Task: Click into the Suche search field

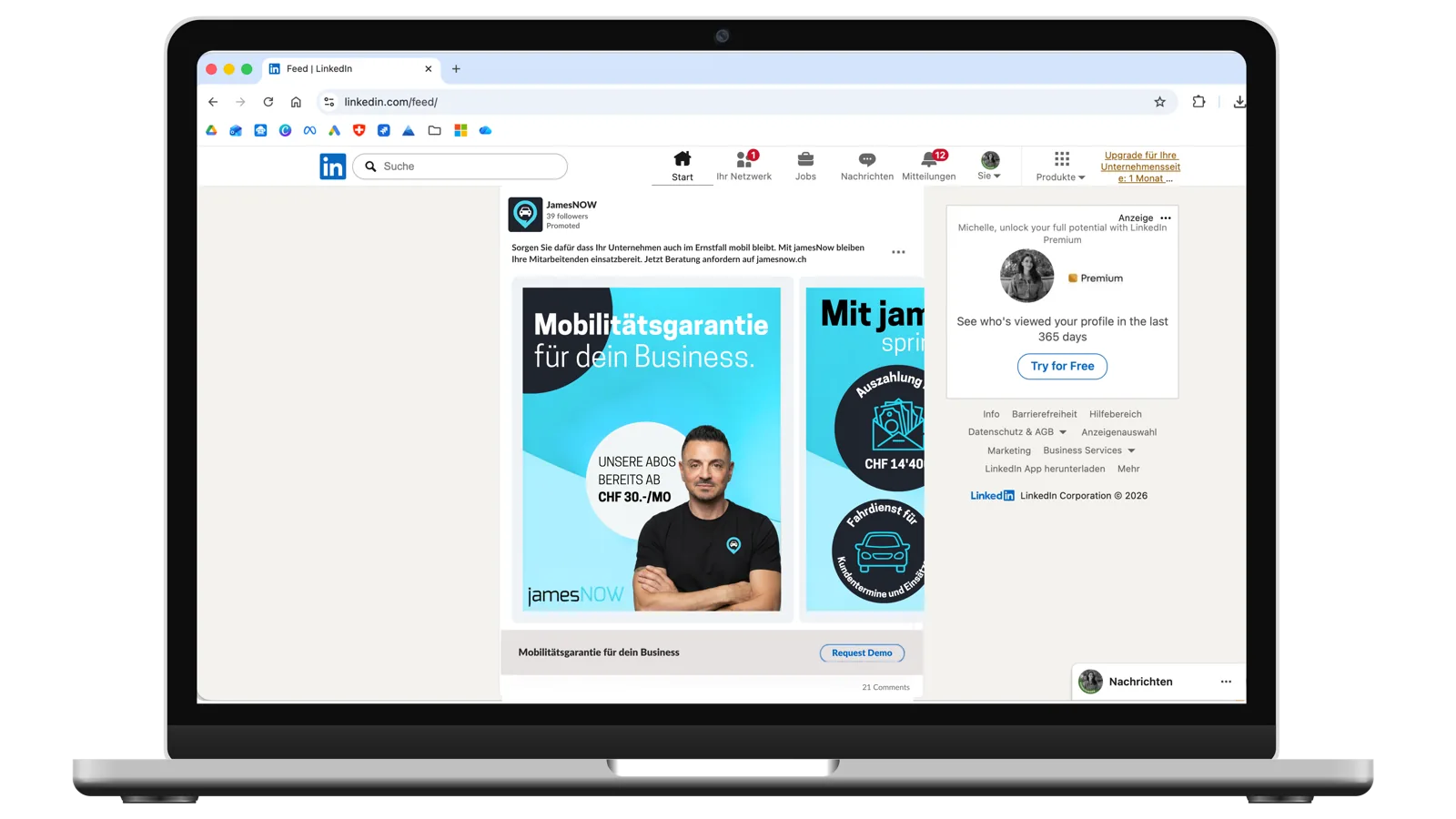Action: [x=460, y=167]
